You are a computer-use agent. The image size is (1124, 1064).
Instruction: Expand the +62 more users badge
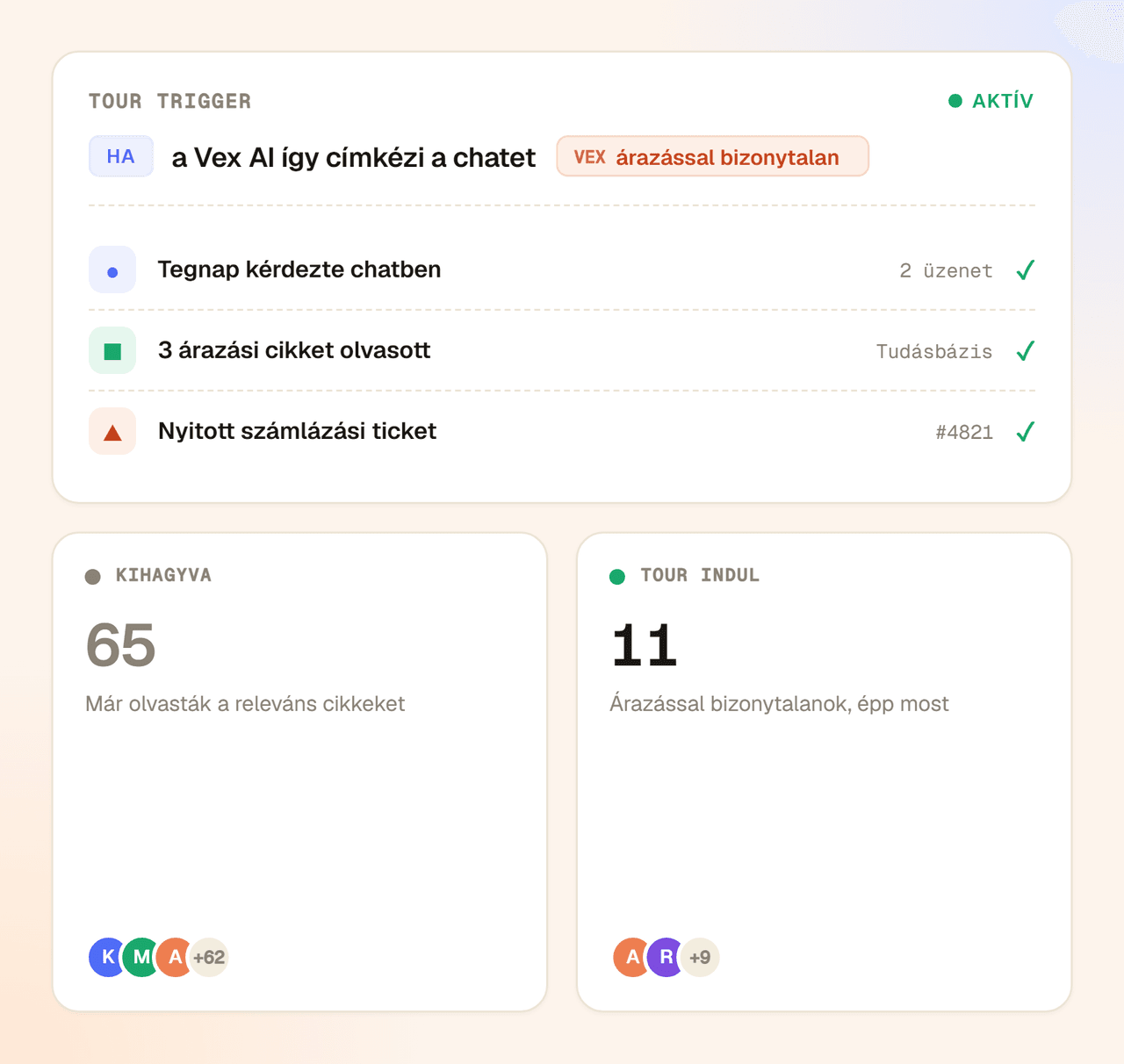(209, 957)
